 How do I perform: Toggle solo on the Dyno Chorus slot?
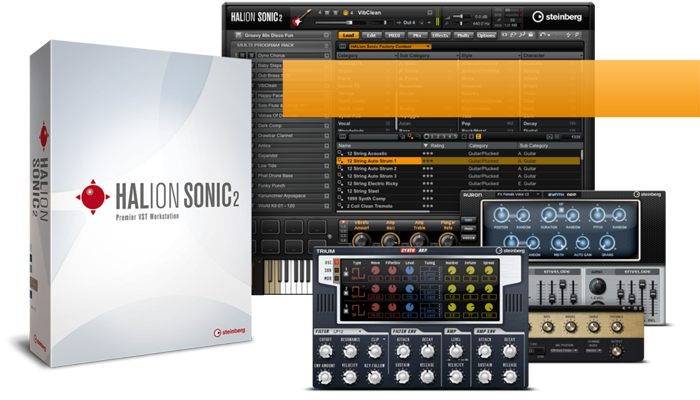pos(251,55)
